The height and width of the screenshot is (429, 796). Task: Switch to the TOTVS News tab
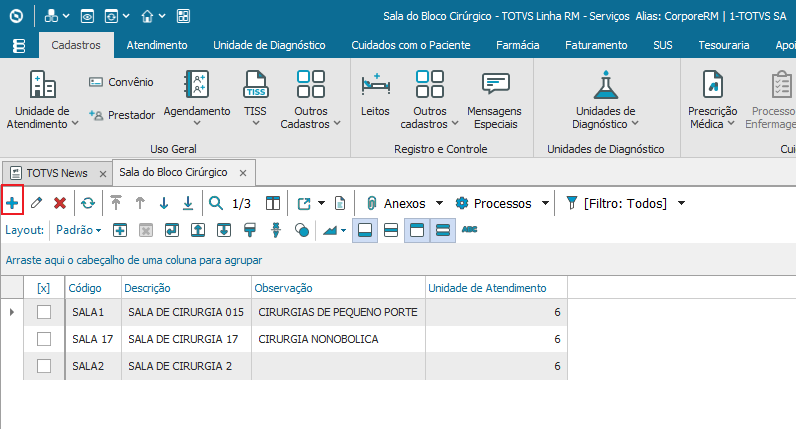(56, 173)
